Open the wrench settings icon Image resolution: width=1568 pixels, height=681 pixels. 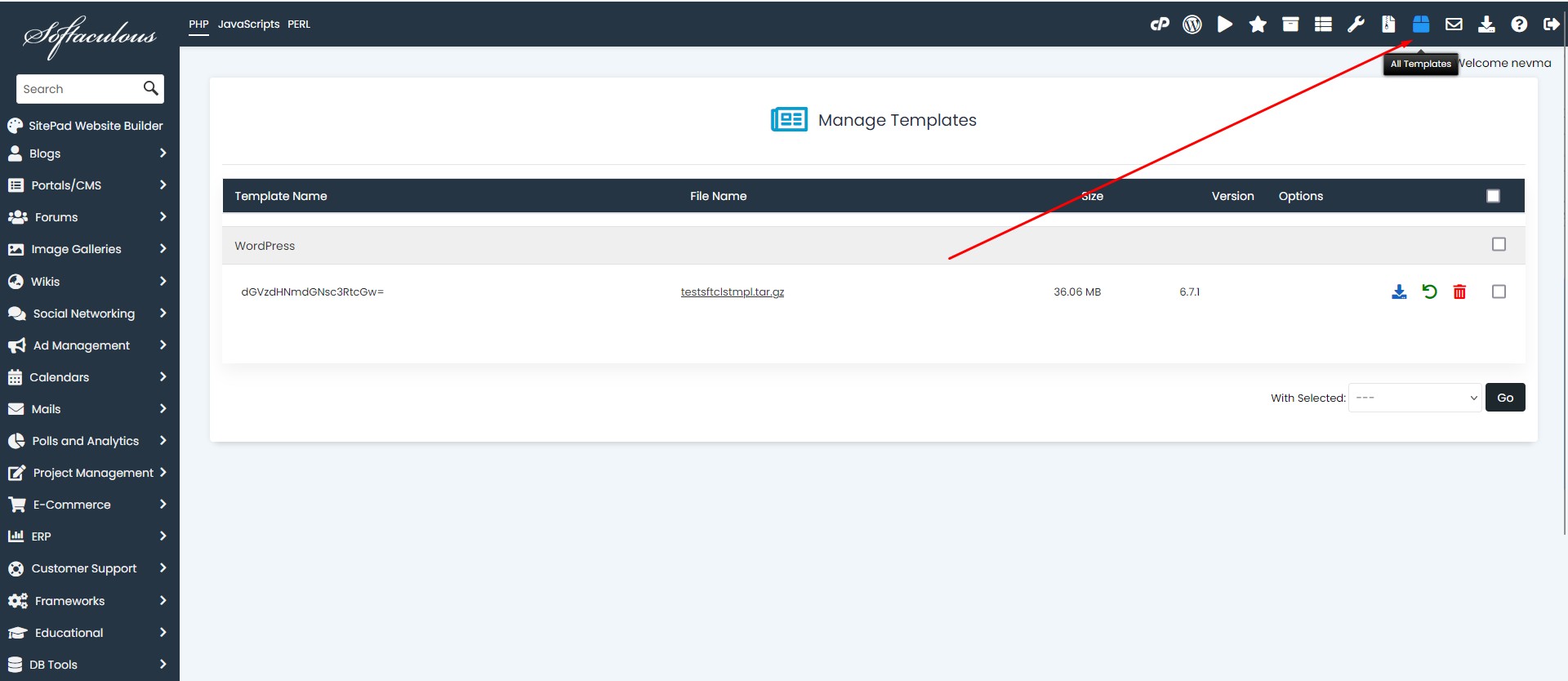tap(1356, 24)
